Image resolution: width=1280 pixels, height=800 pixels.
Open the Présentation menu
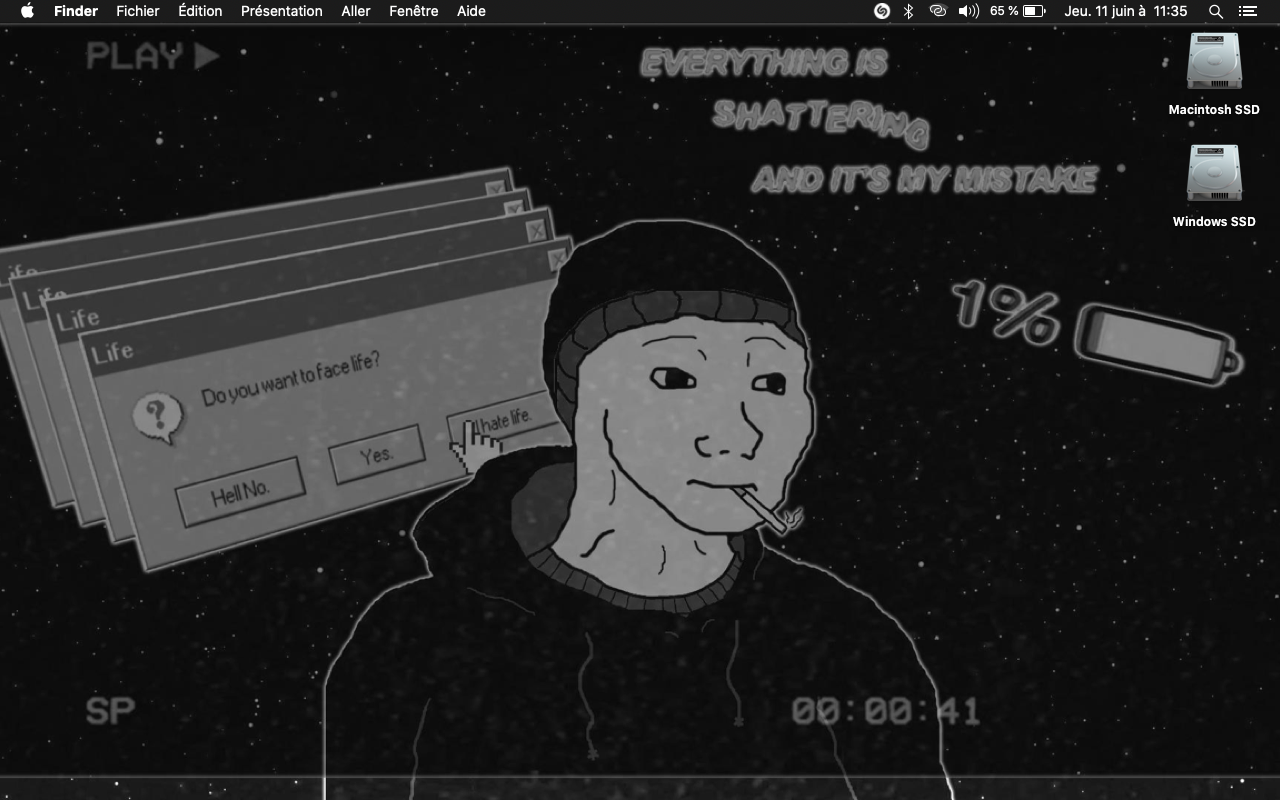pos(282,11)
